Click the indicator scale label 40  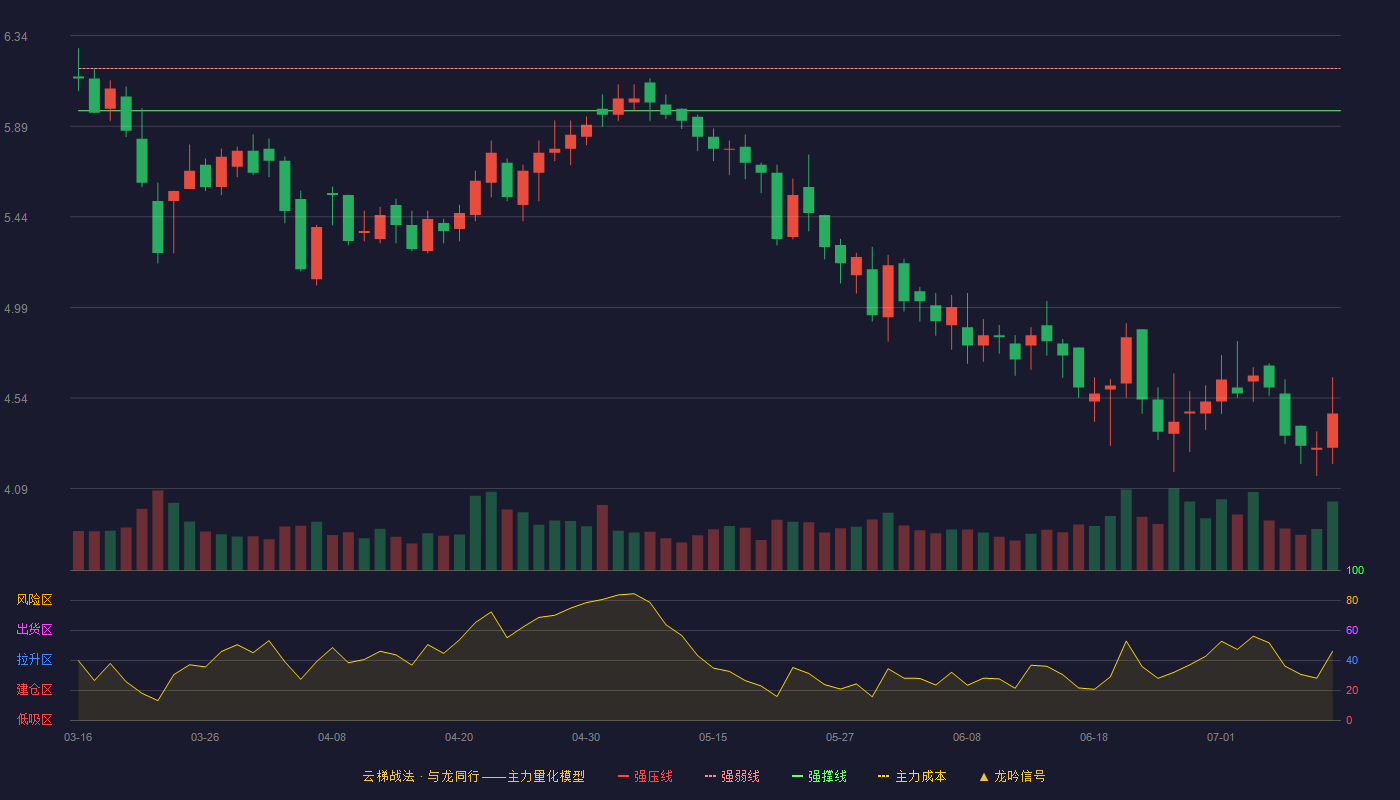coord(1352,660)
